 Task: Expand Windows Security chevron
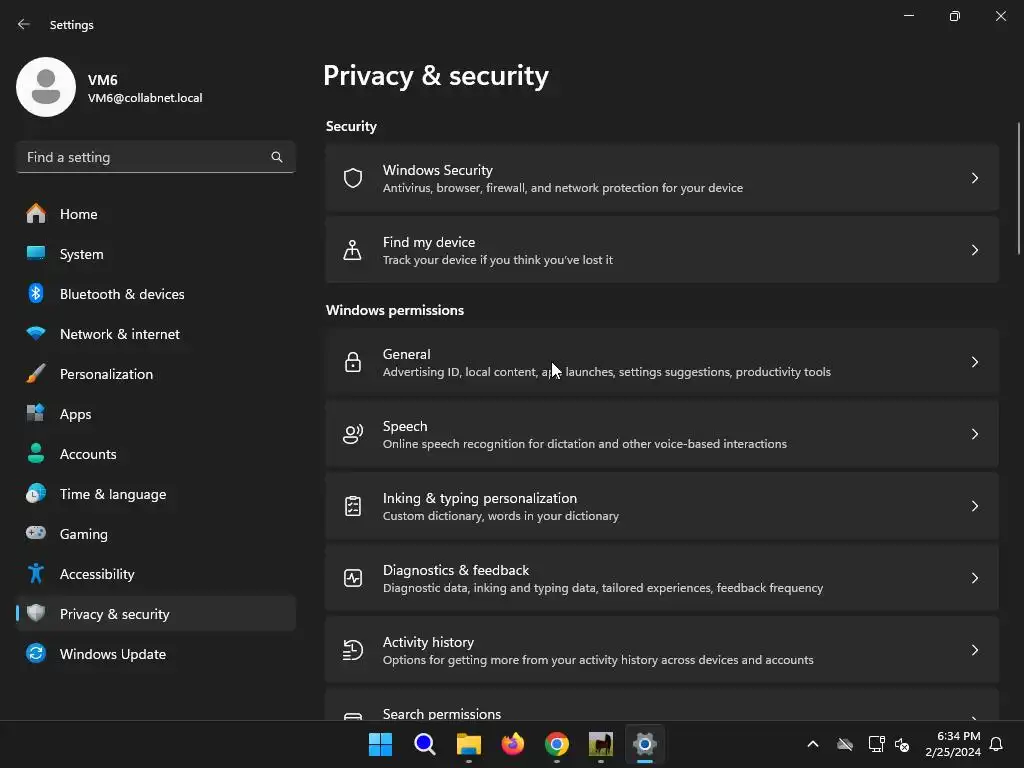click(974, 178)
